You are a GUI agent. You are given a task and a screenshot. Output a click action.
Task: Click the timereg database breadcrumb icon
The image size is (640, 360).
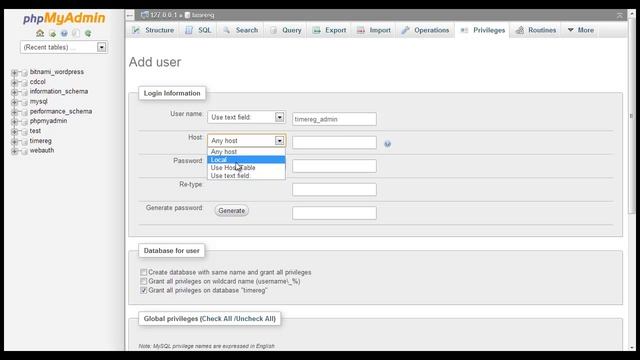(x=187, y=15)
